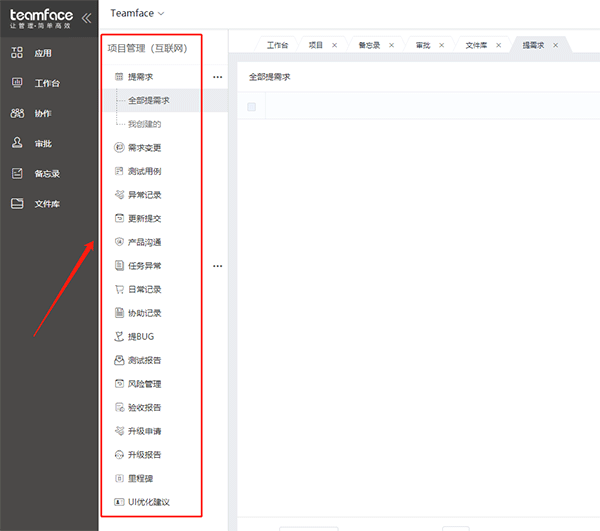Image resolution: width=600 pixels, height=531 pixels.
Task: Close the 提需求 tab
Action: tap(555, 45)
